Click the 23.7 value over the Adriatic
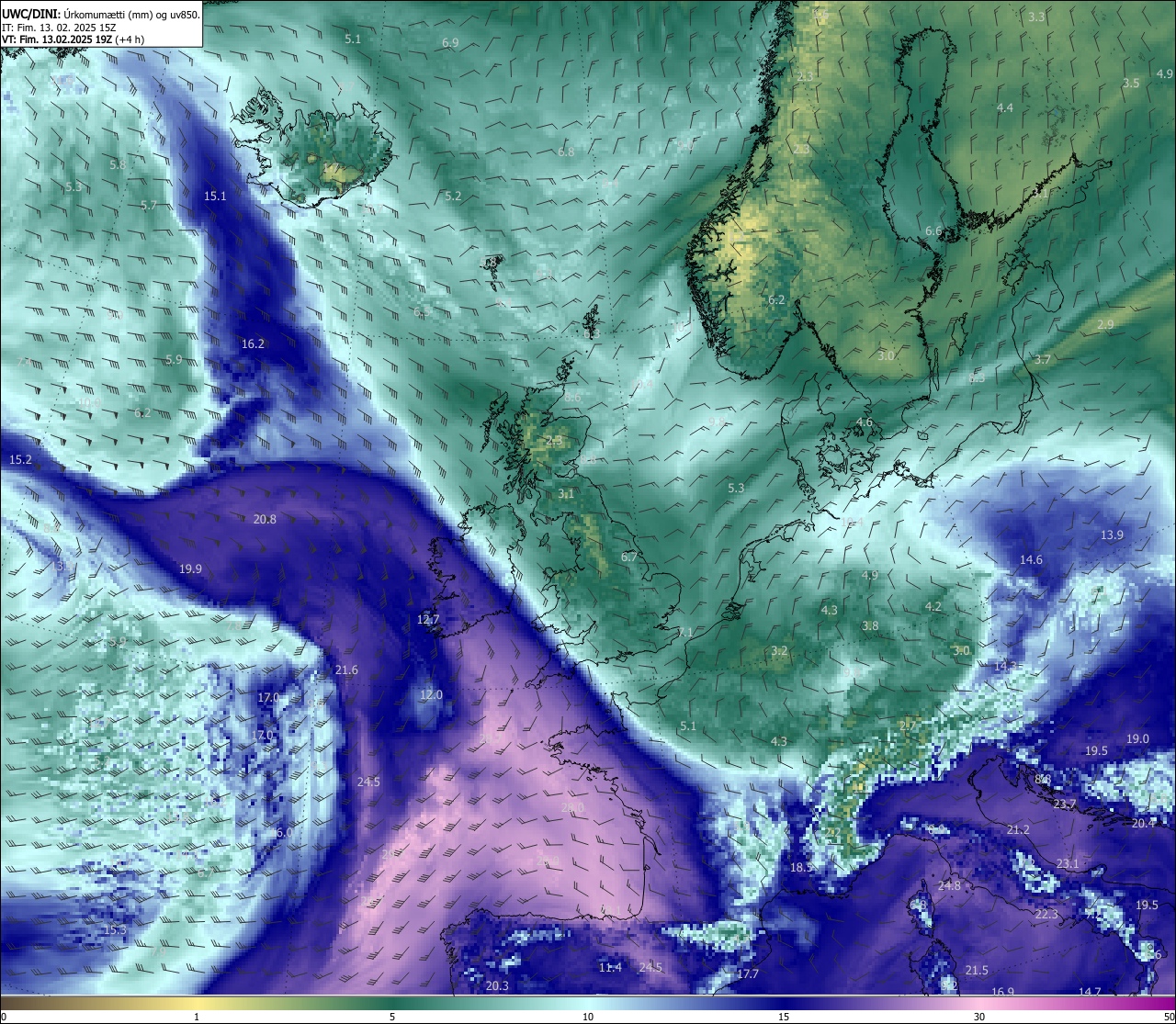This screenshot has height=1024, width=1176. click(1064, 804)
